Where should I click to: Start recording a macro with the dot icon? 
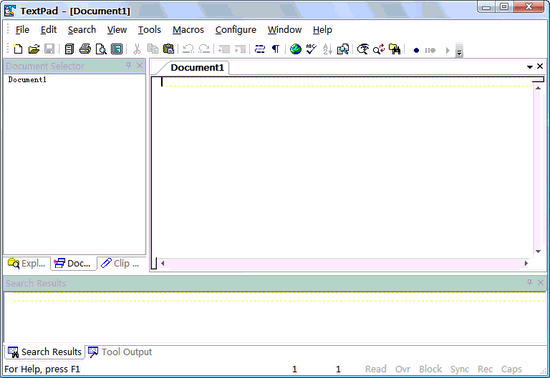[x=416, y=50]
